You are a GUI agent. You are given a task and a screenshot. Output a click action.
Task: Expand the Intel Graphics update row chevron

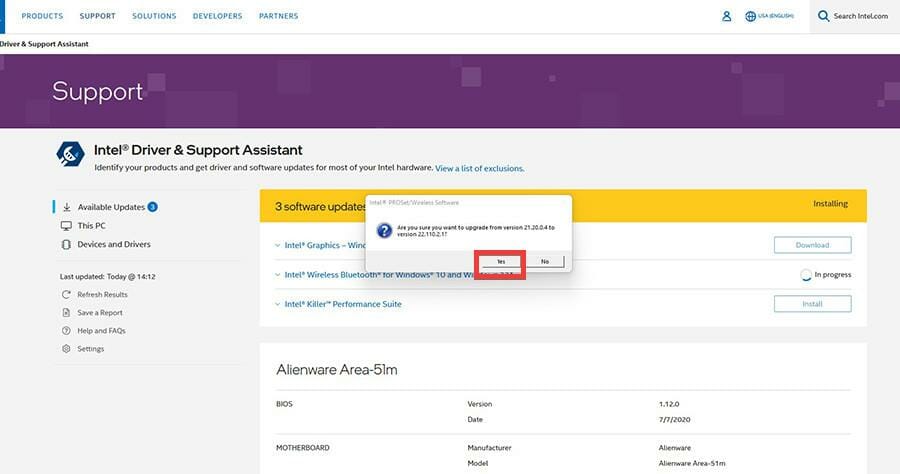pyautogui.click(x=278, y=245)
